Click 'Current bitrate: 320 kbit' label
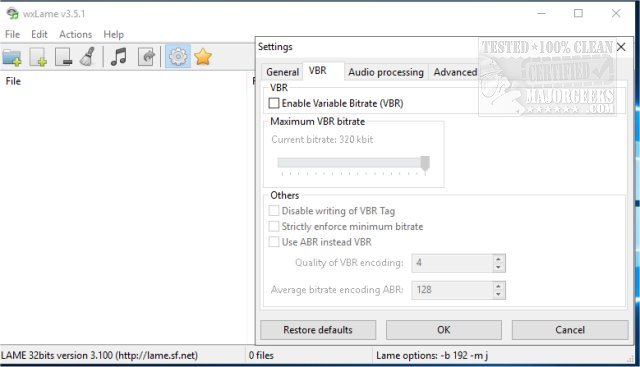This screenshot has width=640, height=367. point(322,140)
